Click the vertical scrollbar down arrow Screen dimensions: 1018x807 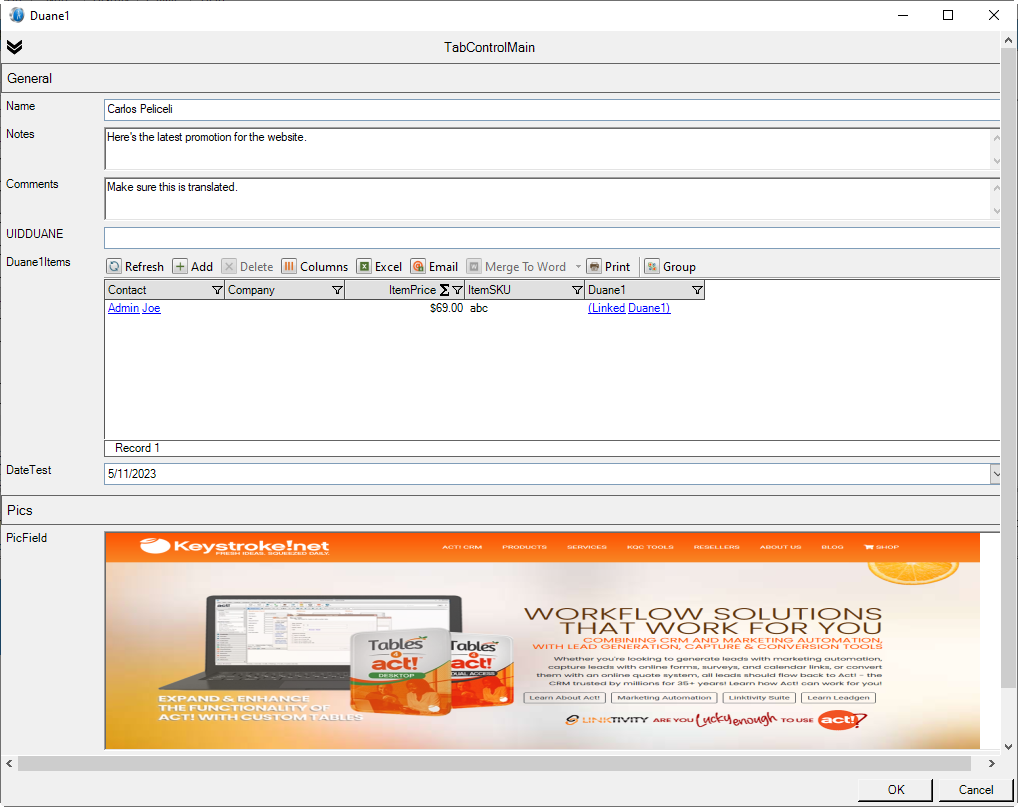tap(1008, 747)
